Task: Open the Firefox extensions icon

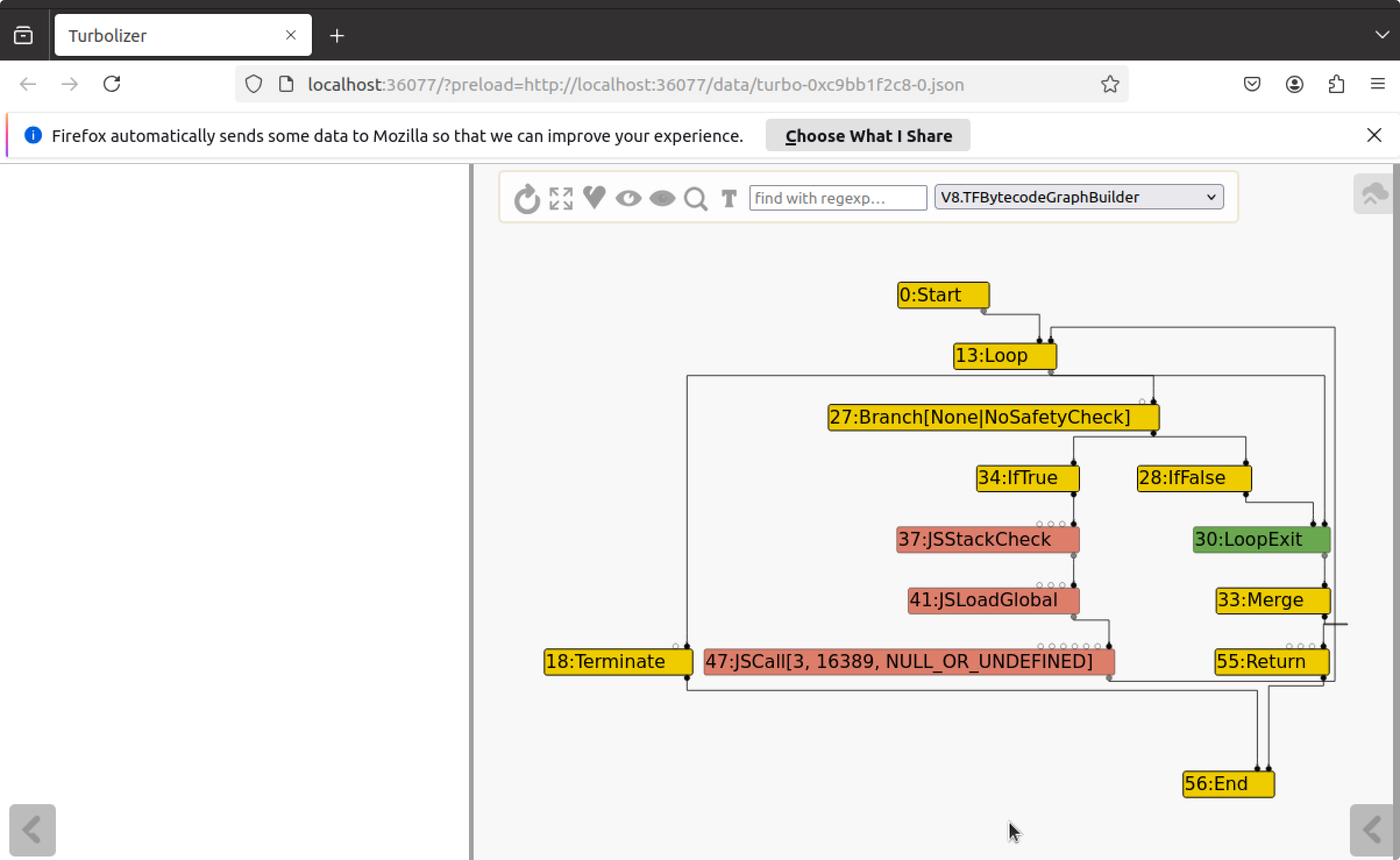Action: [x=1337, y=84]
